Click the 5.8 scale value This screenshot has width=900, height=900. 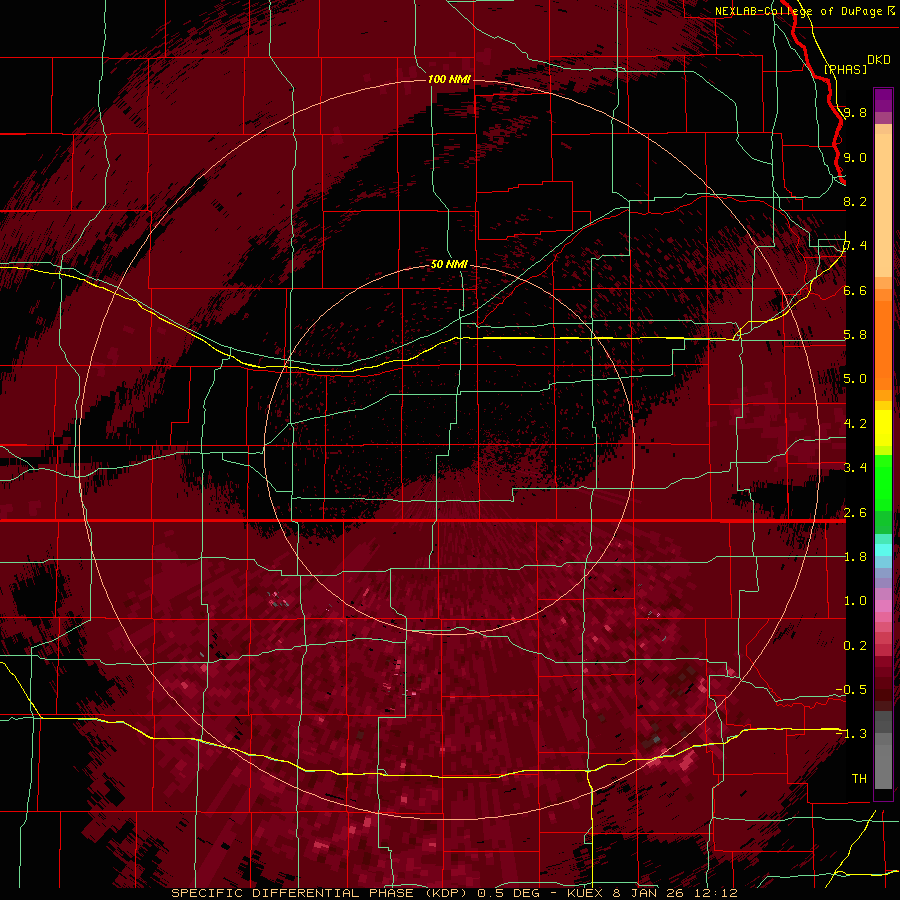point(855,335)
